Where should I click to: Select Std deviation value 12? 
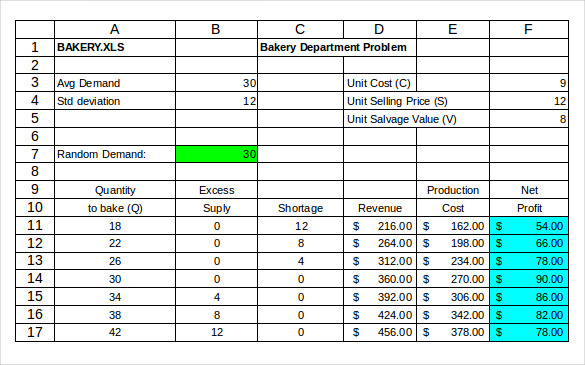tap(216, 101)
